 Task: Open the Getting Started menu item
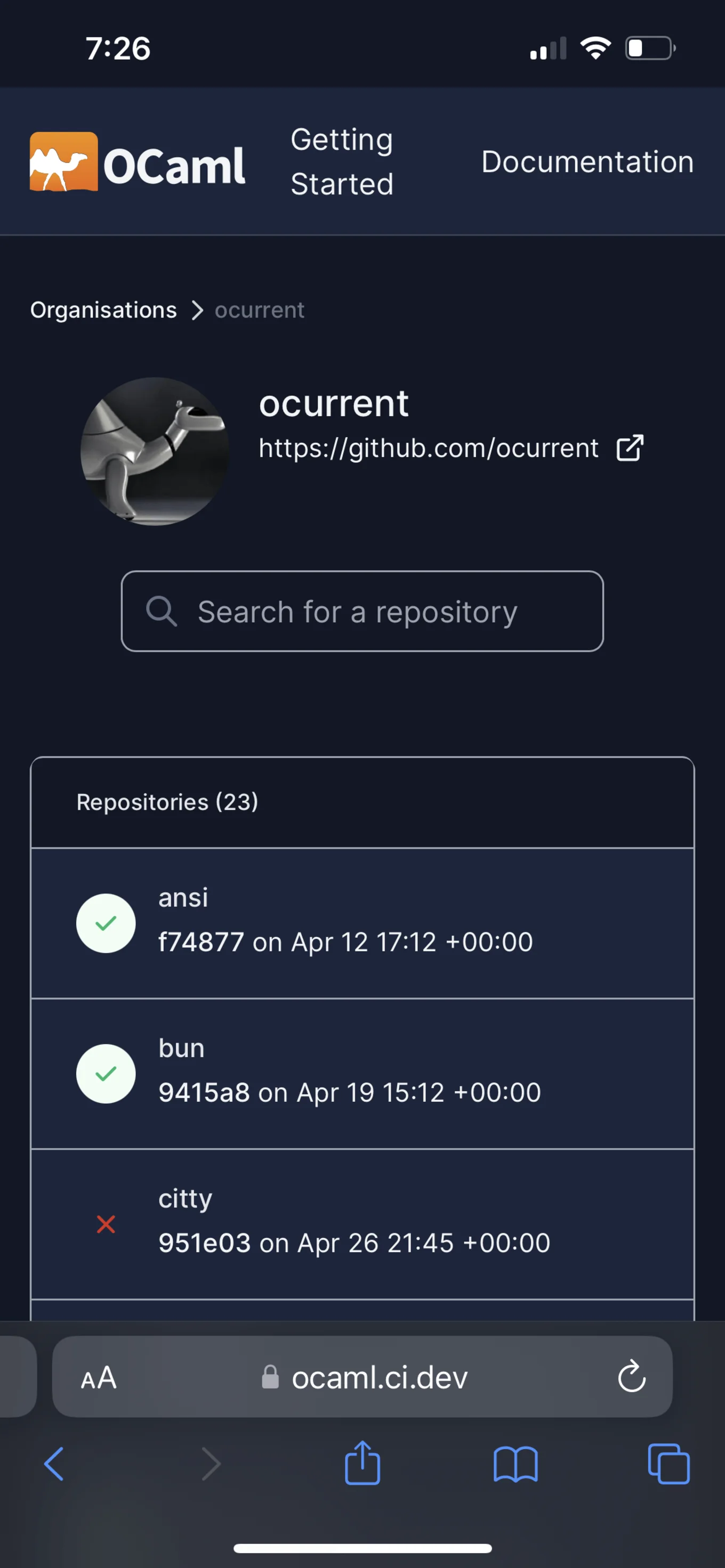(x=341, y=161)
